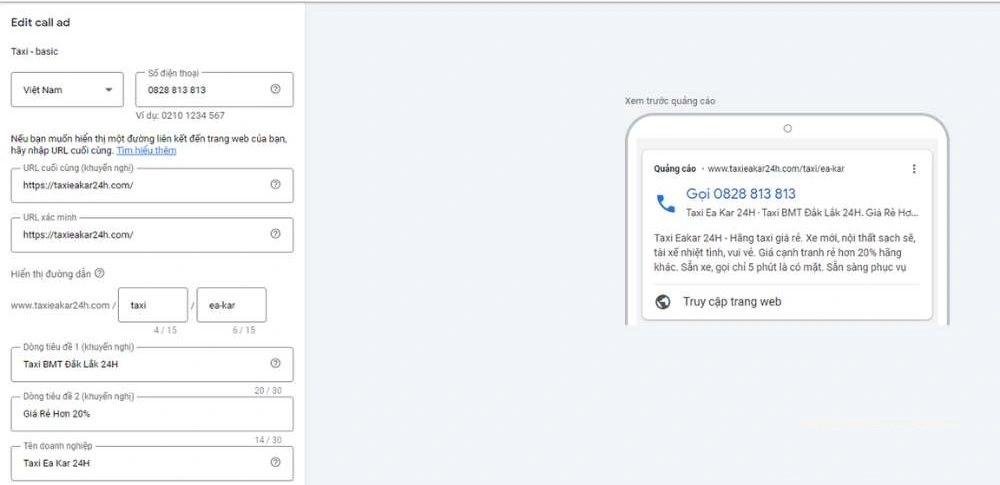Viewport: 1000px width, 485px height.
Task: Click www.taxieakar24h.com/ display path prefix
Action: 63,305
